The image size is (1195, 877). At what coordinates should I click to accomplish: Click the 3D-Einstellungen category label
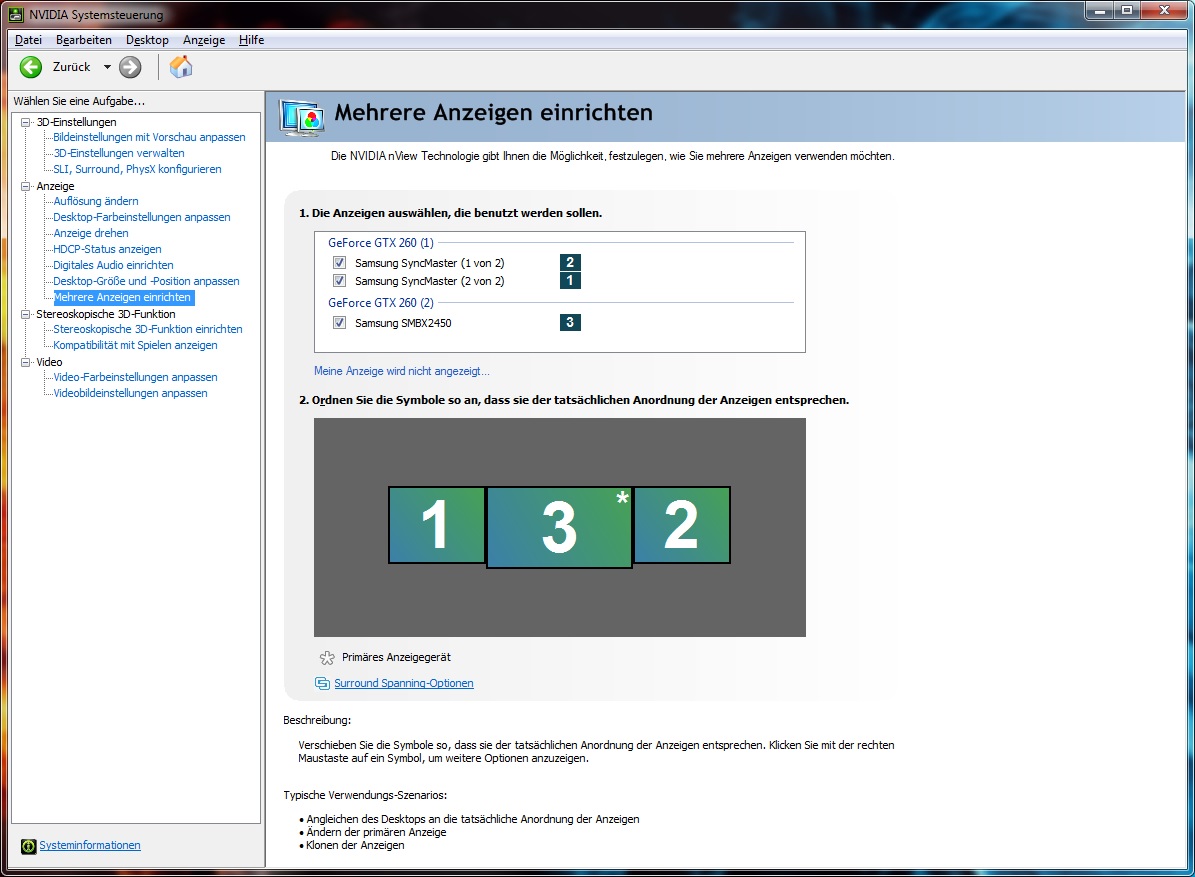(x=76, y=122)
